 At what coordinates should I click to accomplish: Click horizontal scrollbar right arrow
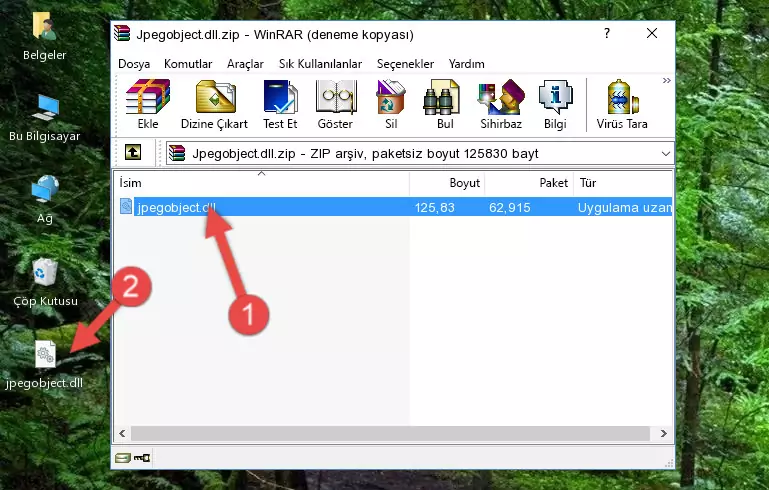[x=664, y=434]
